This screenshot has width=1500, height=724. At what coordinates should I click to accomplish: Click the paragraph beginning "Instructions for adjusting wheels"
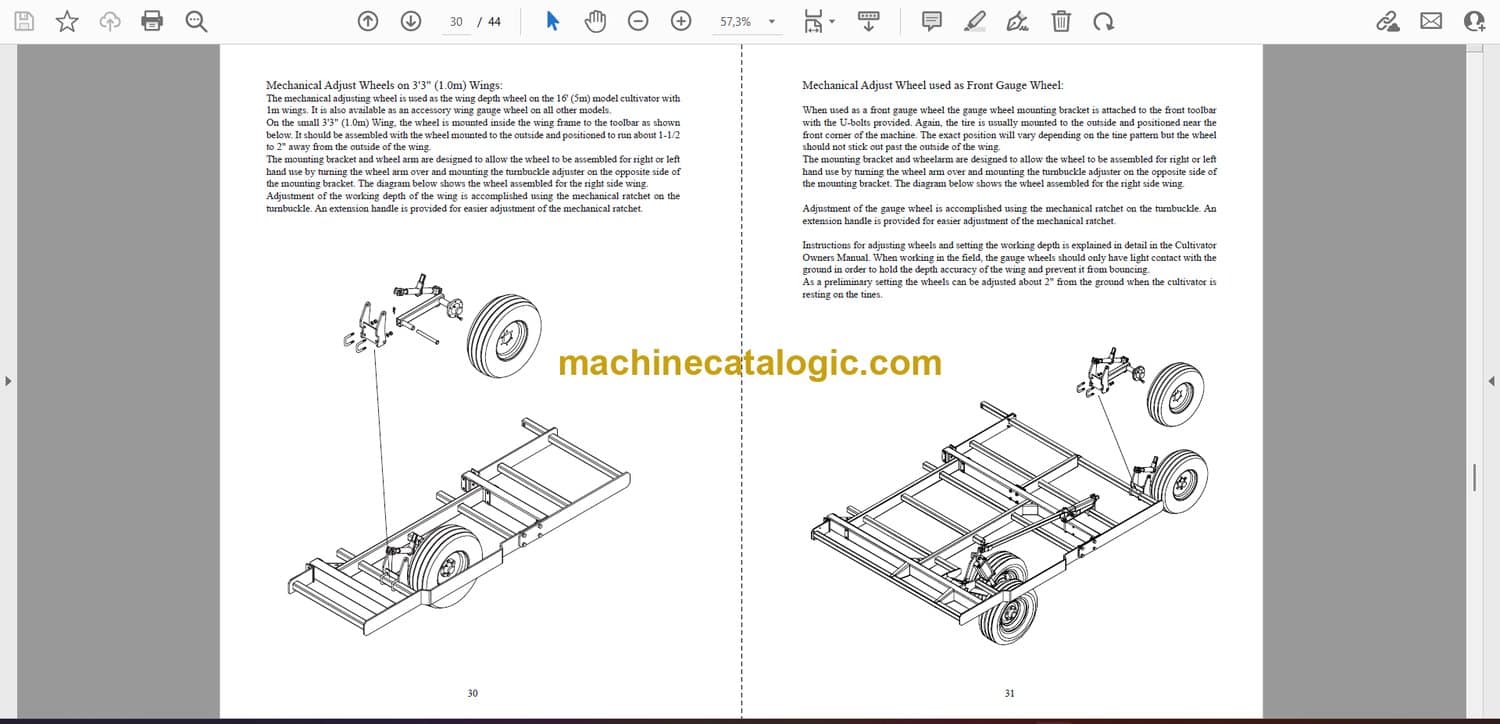(1009, 257)
